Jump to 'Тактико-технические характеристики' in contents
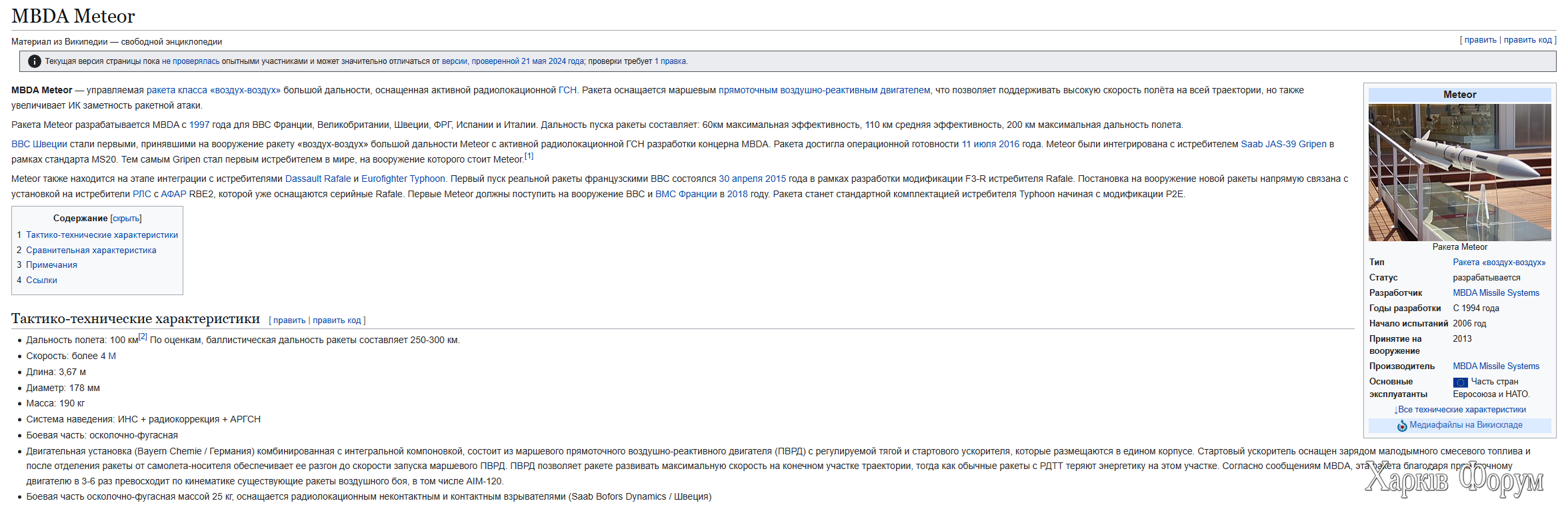Screen dimensions: 1568x513 102,235
